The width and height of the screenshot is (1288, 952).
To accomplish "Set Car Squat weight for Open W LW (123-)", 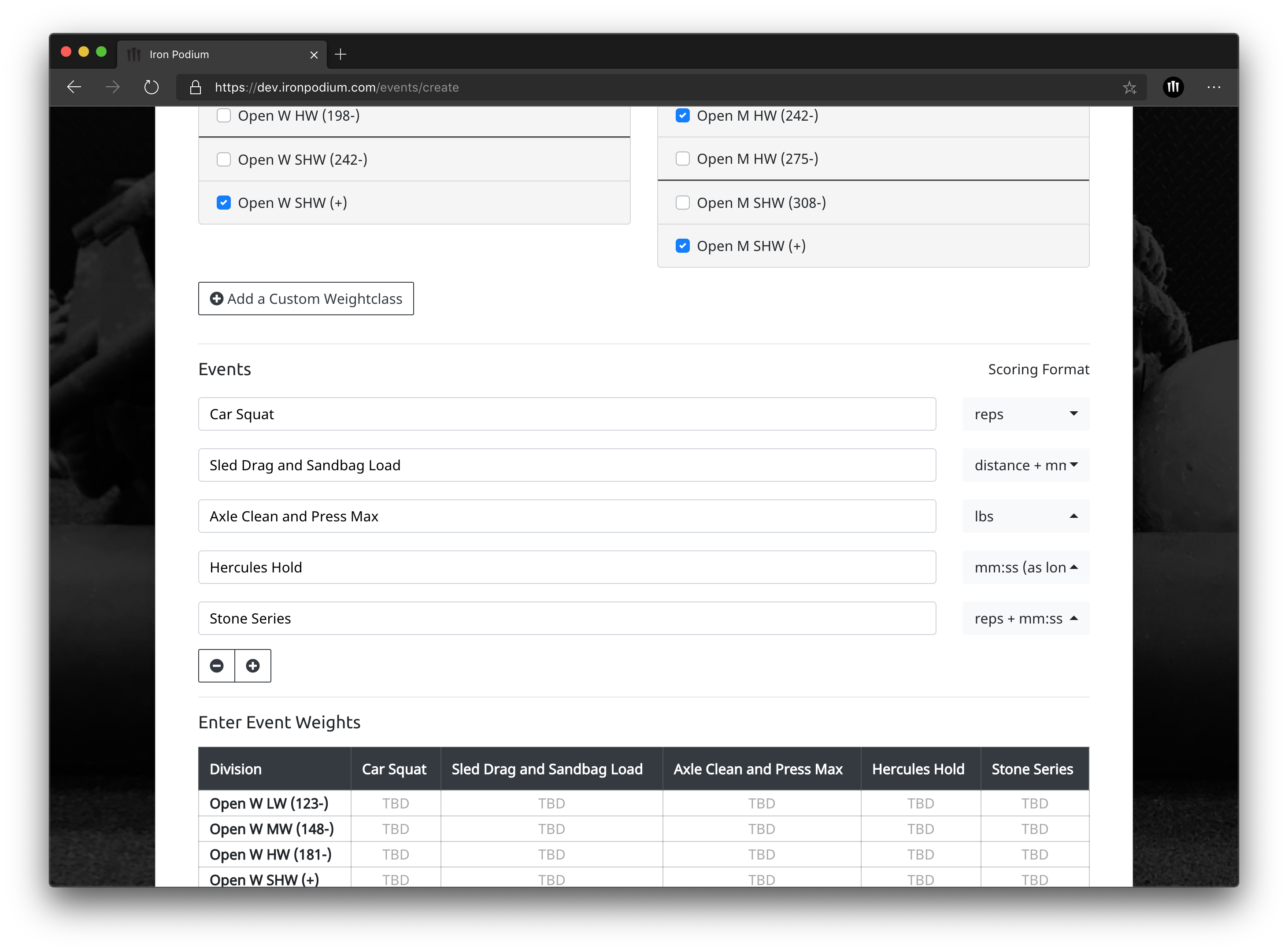I will (x=396, y=803).
